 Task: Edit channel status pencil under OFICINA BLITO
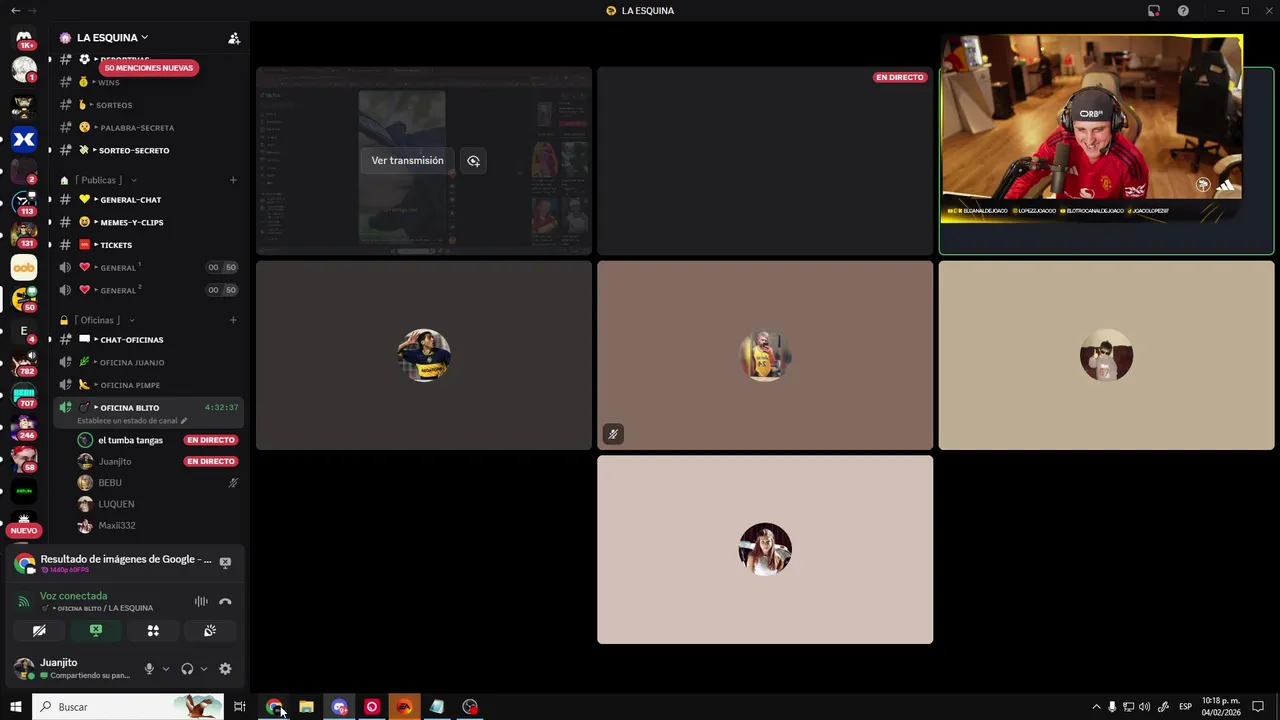click(x=183, y=421)
